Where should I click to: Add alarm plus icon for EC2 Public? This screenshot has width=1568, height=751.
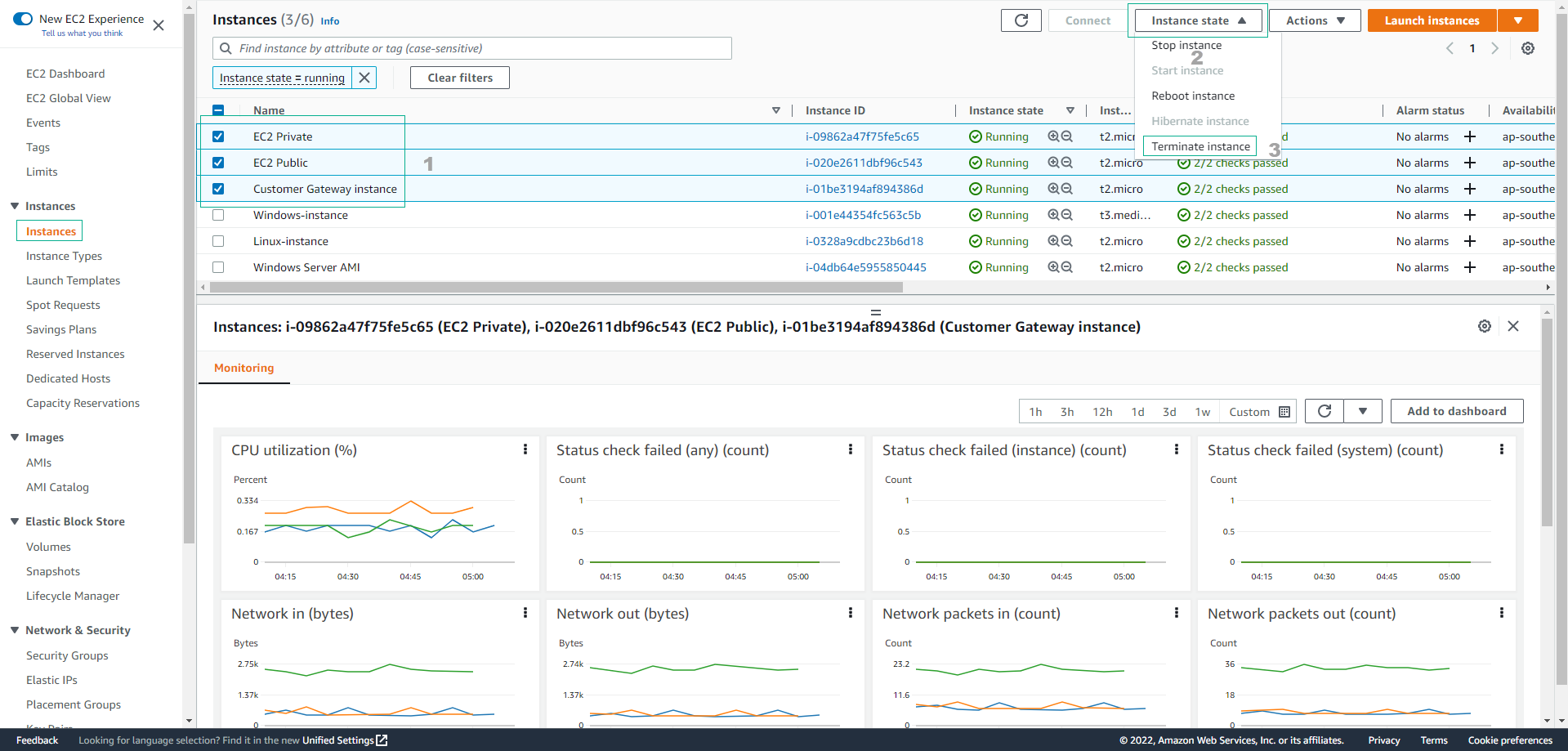point(1469,163)
